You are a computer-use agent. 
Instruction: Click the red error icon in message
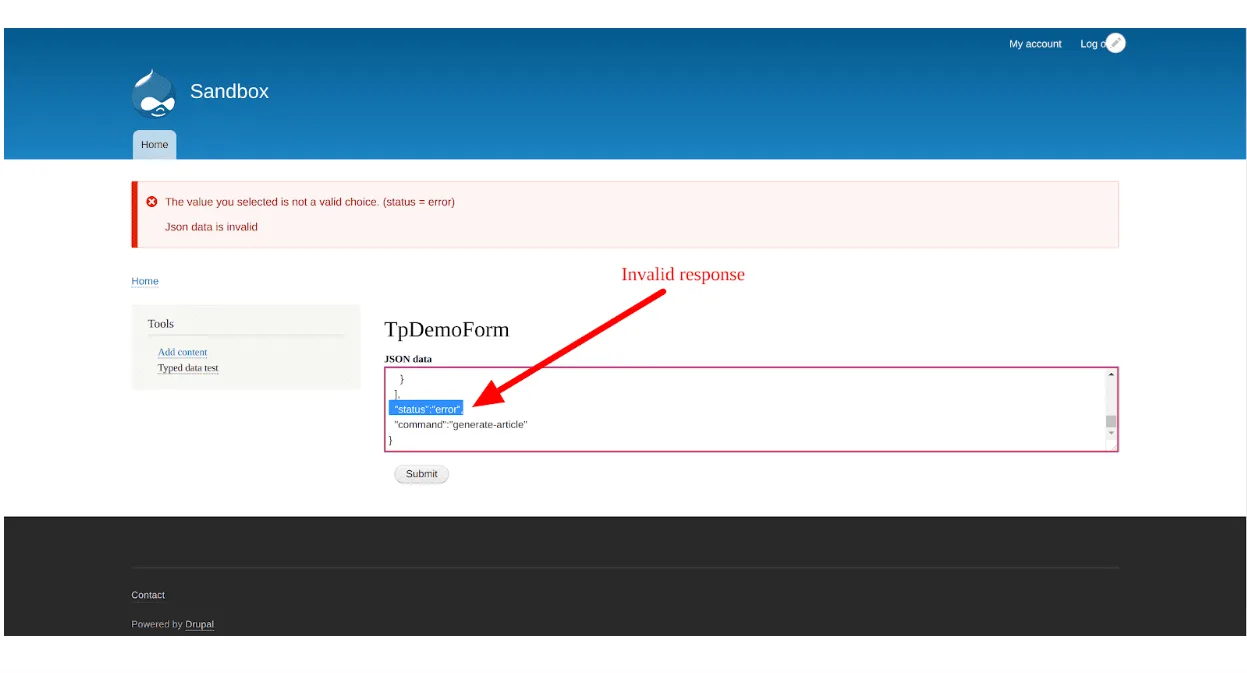click(152, 202)
